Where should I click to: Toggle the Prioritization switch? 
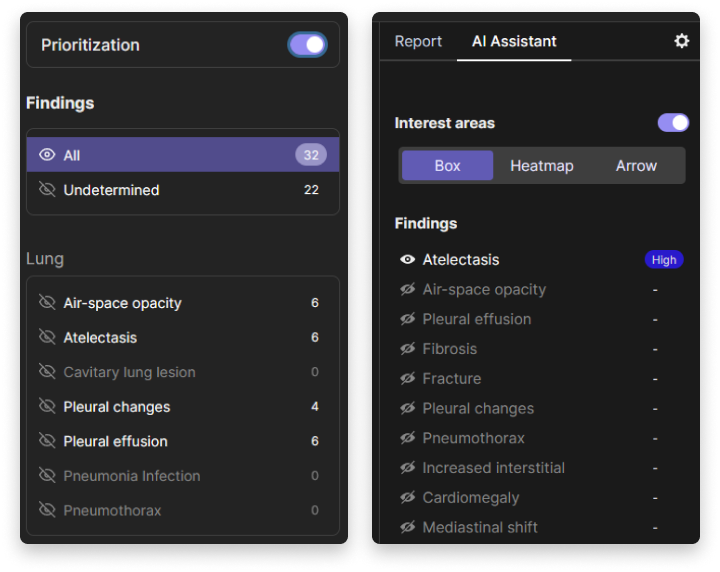(307, 45)
